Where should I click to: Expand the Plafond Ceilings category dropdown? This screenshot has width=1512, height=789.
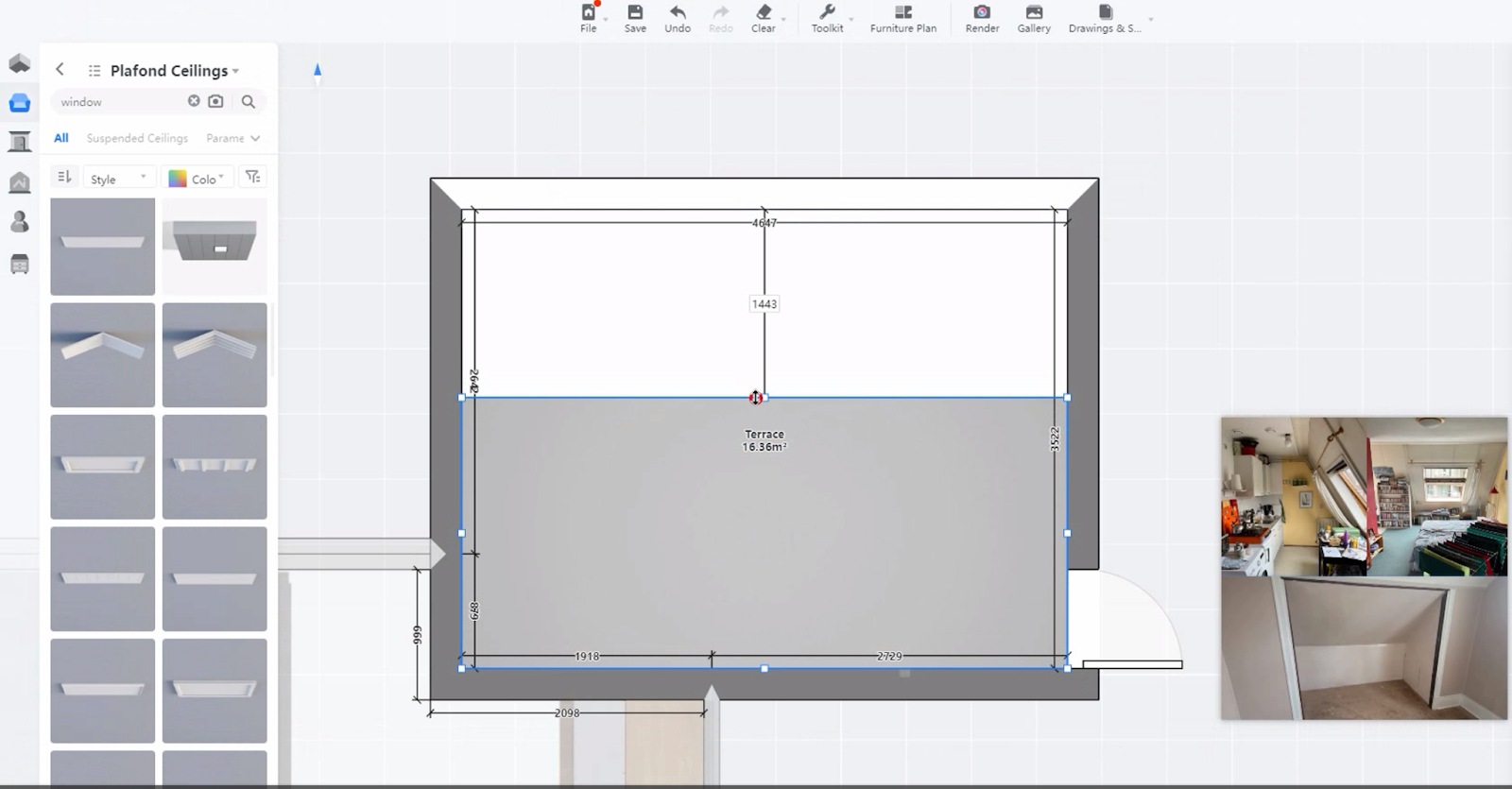[235, 72]
